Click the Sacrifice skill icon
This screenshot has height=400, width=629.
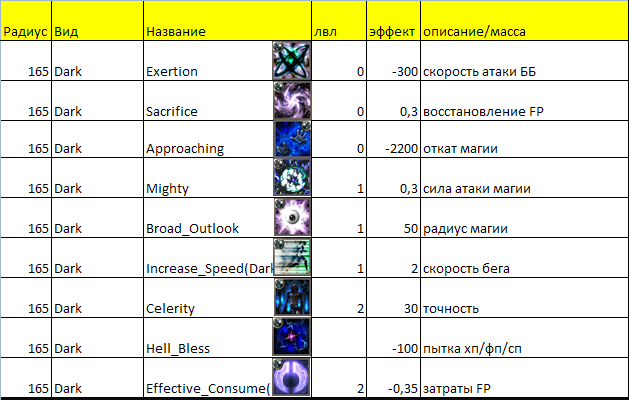pyautogui.click(x=292, y=101)
